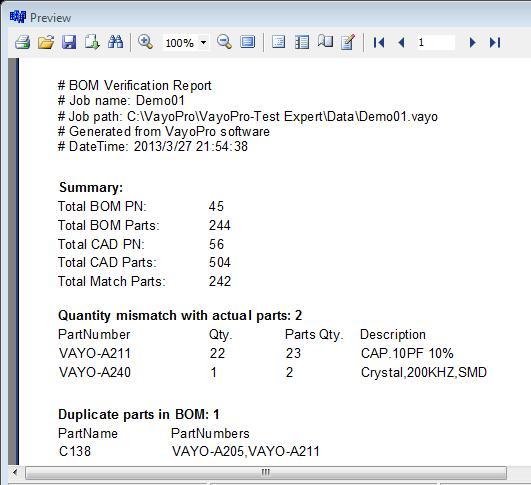Export the report with green arrow icon
Image resolution: width=531 pixels, height=485 pixels.
point(92,42)
